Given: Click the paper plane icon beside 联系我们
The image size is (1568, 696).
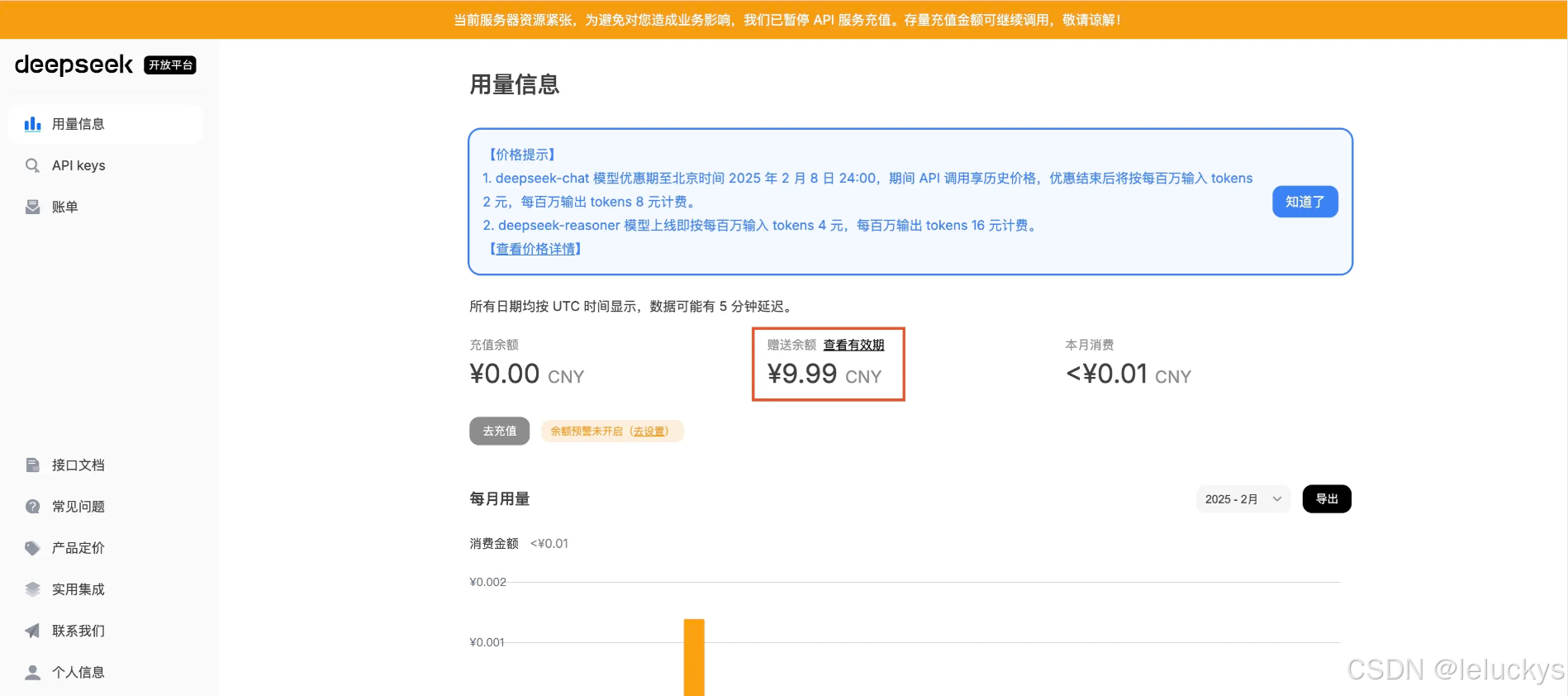Looking at the screenshot, I should click(x=32, y=630).
